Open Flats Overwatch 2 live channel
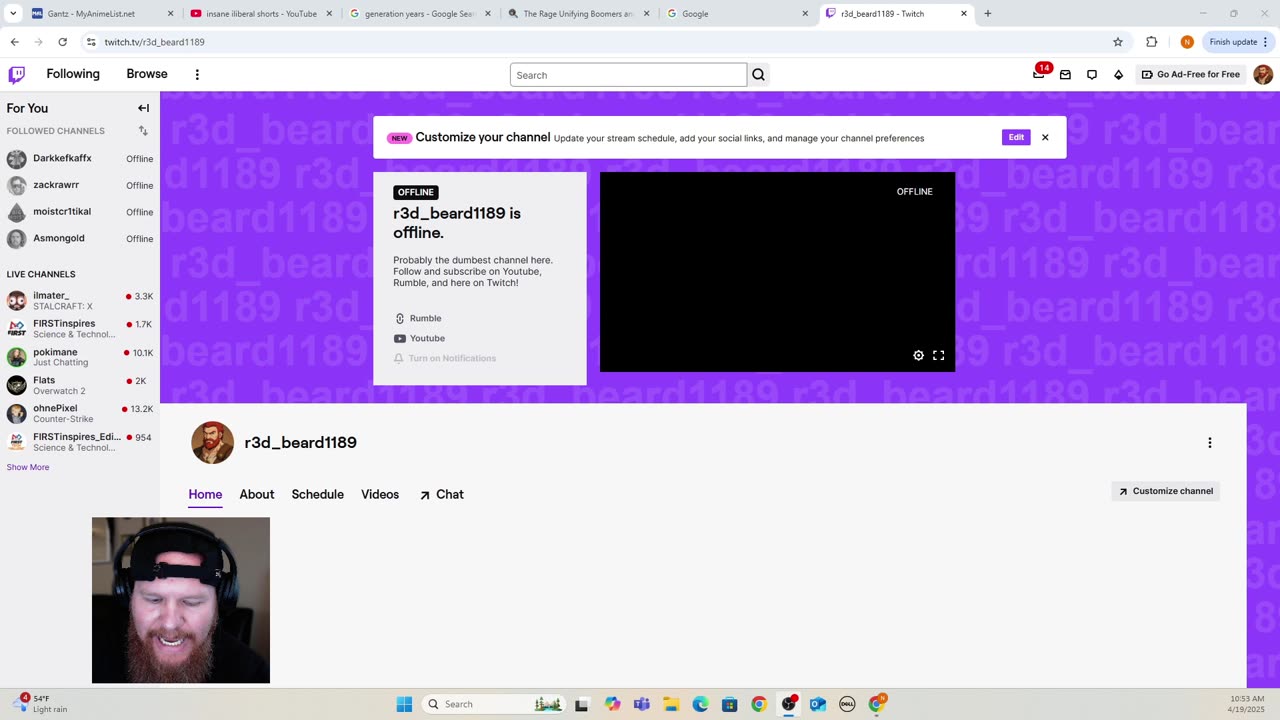This screenshot has width=1280, height=720. 80,385
